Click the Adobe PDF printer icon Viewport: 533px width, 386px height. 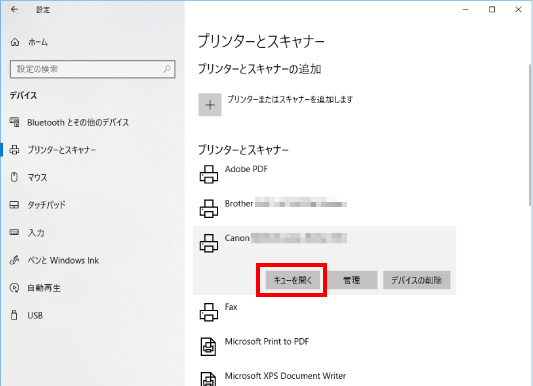point(209,174)
